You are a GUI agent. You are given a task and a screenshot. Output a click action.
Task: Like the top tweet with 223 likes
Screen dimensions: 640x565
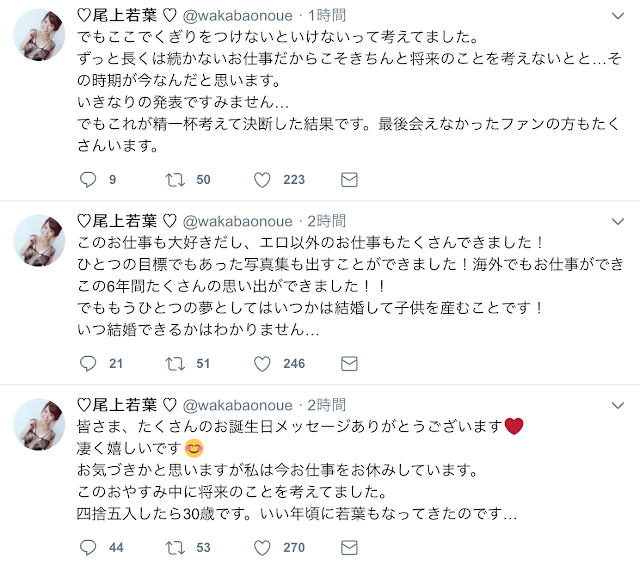(x=263, y=180)
